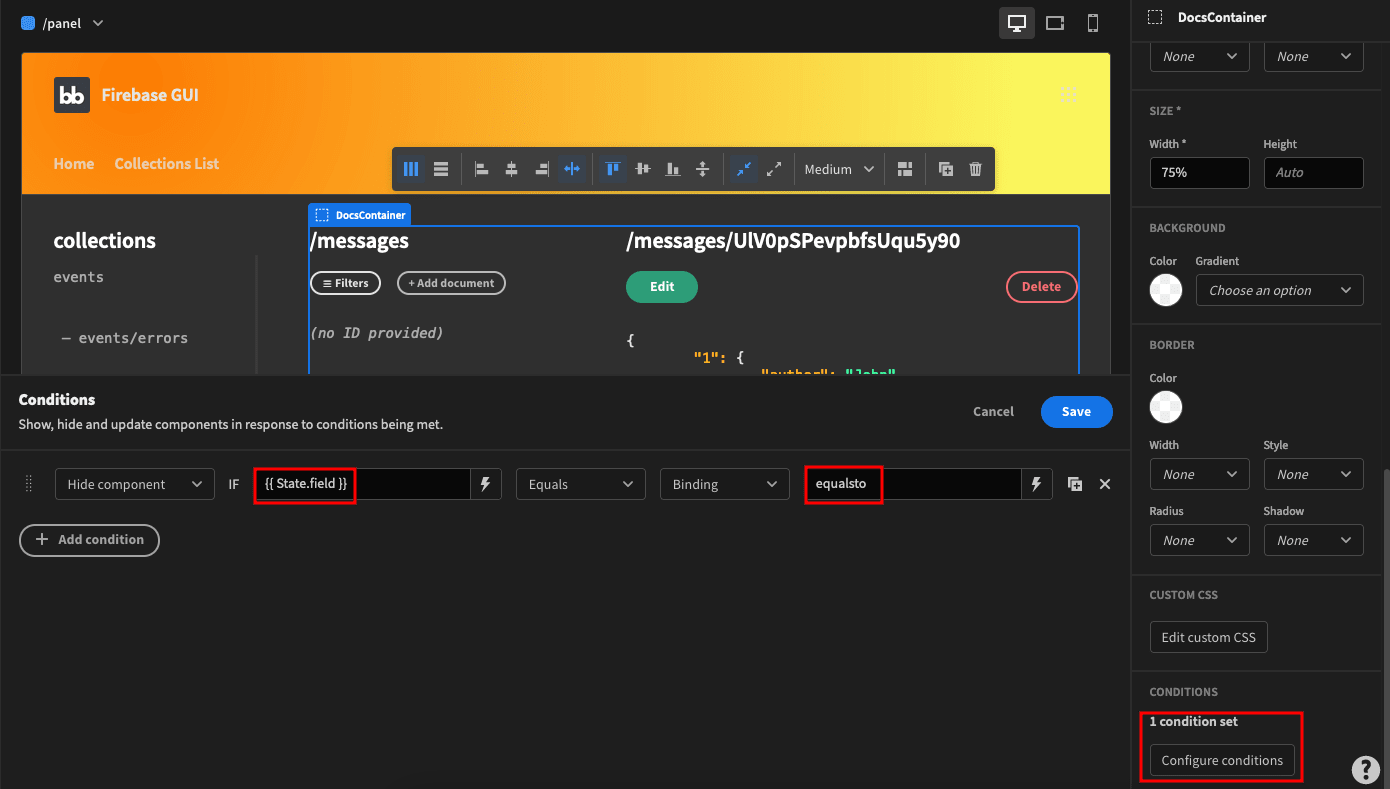Cancel the conditions drawer
This screenshot has height=789, width=1390.
993,411
